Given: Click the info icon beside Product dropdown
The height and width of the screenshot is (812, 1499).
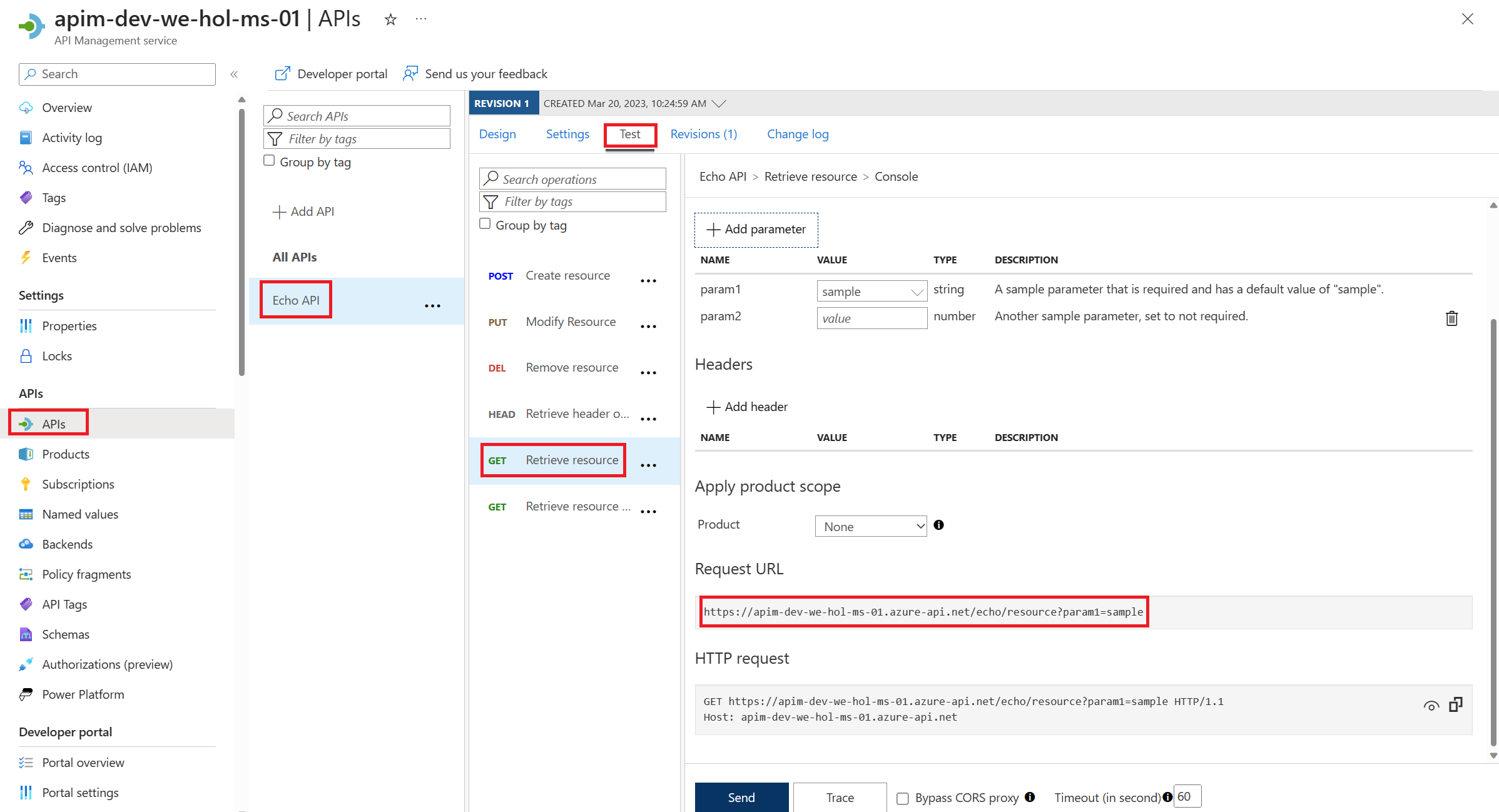Looking at the screenshot, I should pos(938,525).
